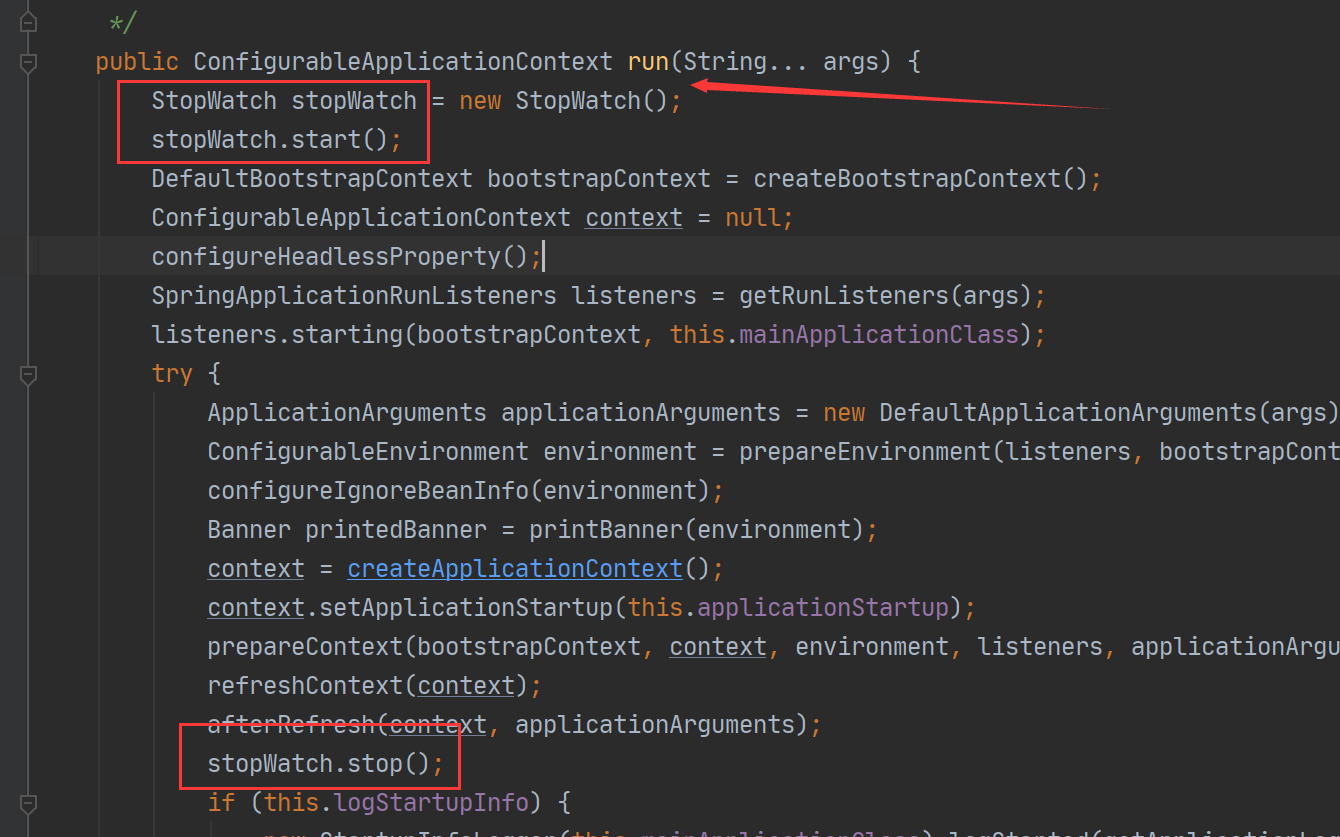1340x837 pixels.
Task: Click the SpringApplicationRunListeners type name
Action: pyautogui.click(x=354, y=296)
